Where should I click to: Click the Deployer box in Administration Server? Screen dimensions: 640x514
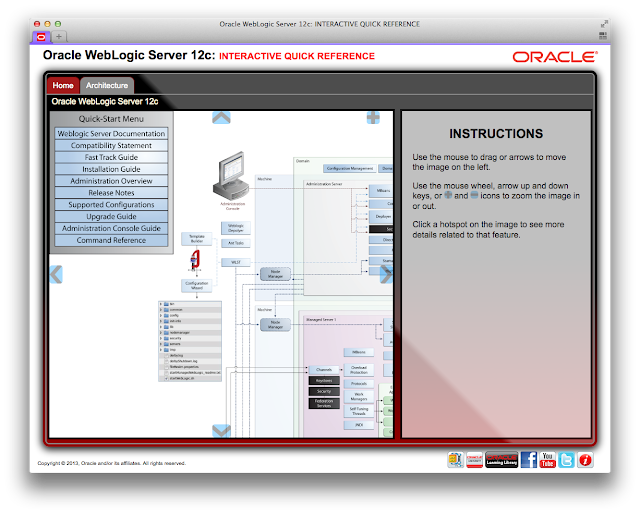point(380,216)
